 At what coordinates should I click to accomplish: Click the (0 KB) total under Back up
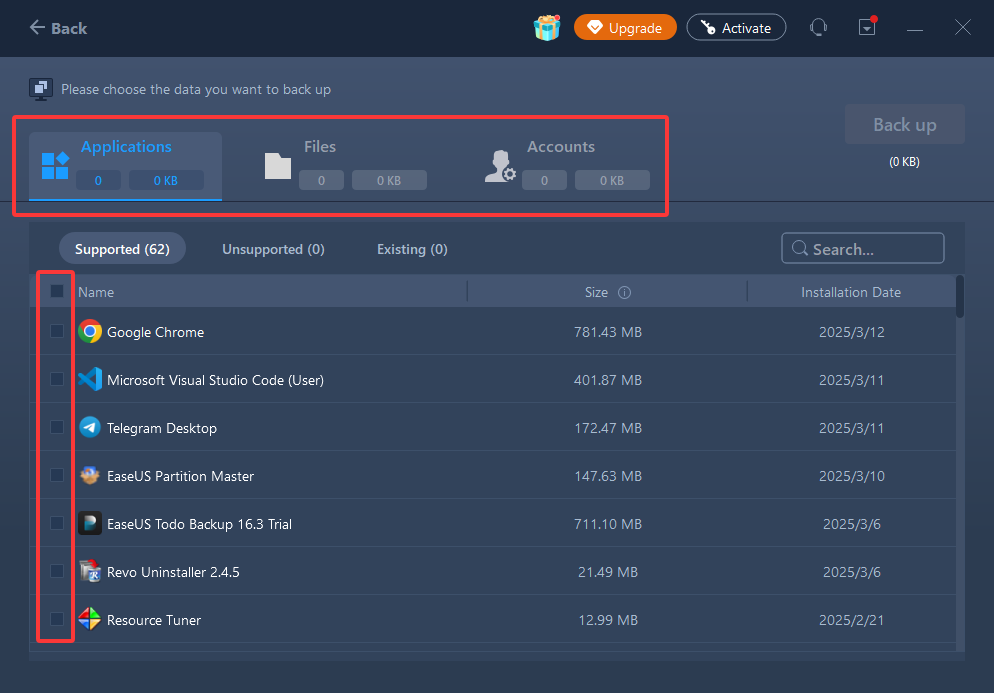tap(904, 162)
